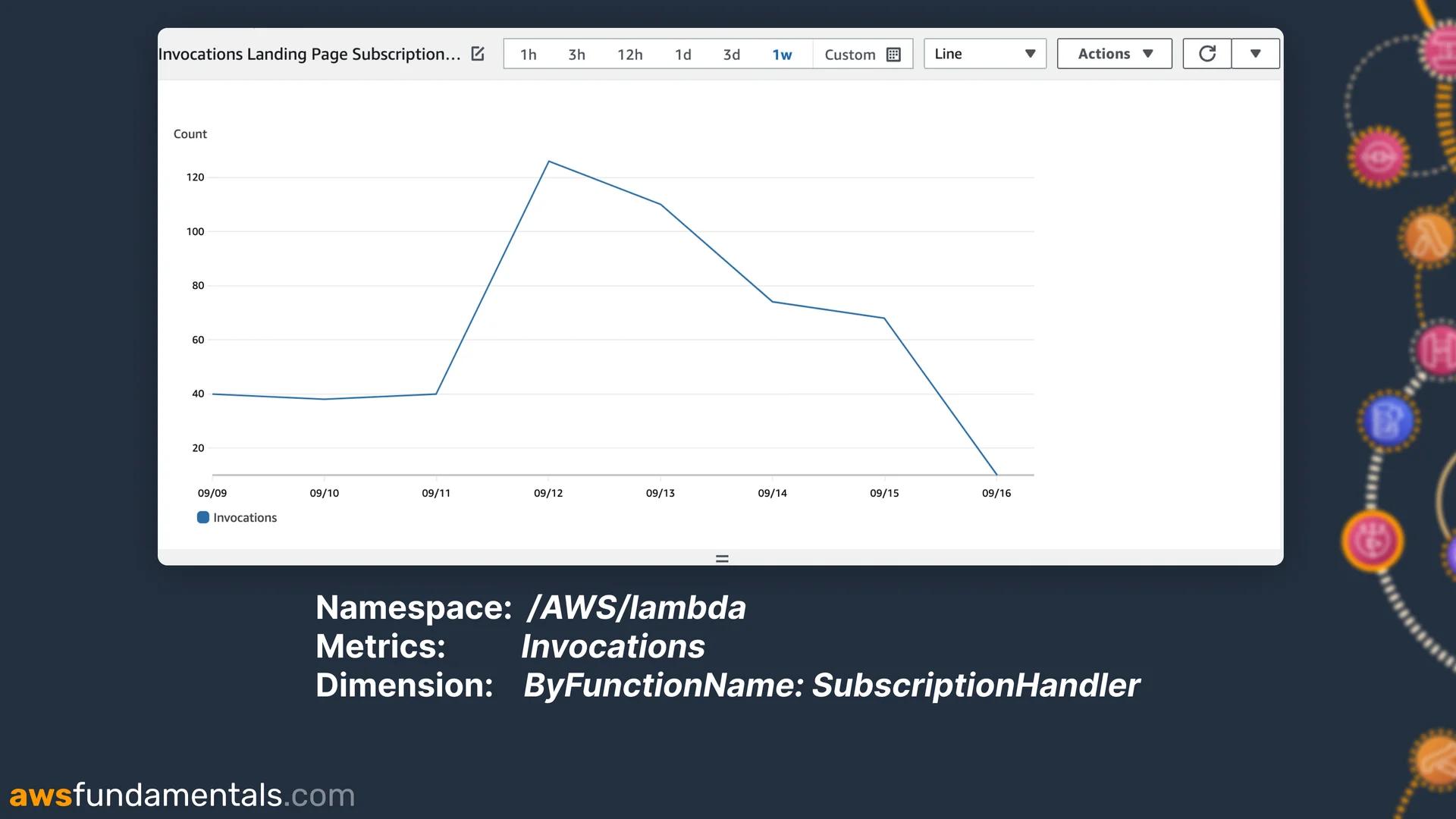
Task: Click the pencil icon to edit widget title
Action: pyautogui.click(x=477, y=54)
